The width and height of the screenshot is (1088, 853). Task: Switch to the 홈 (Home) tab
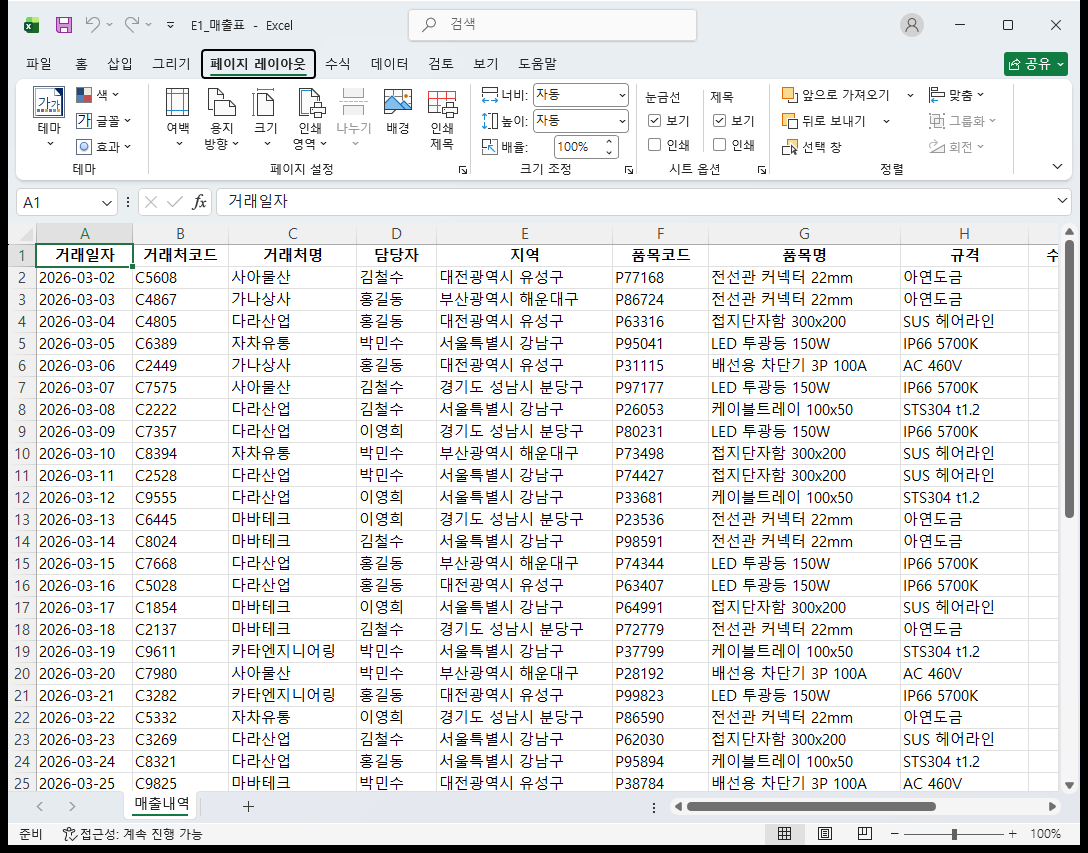coord(81,64)
